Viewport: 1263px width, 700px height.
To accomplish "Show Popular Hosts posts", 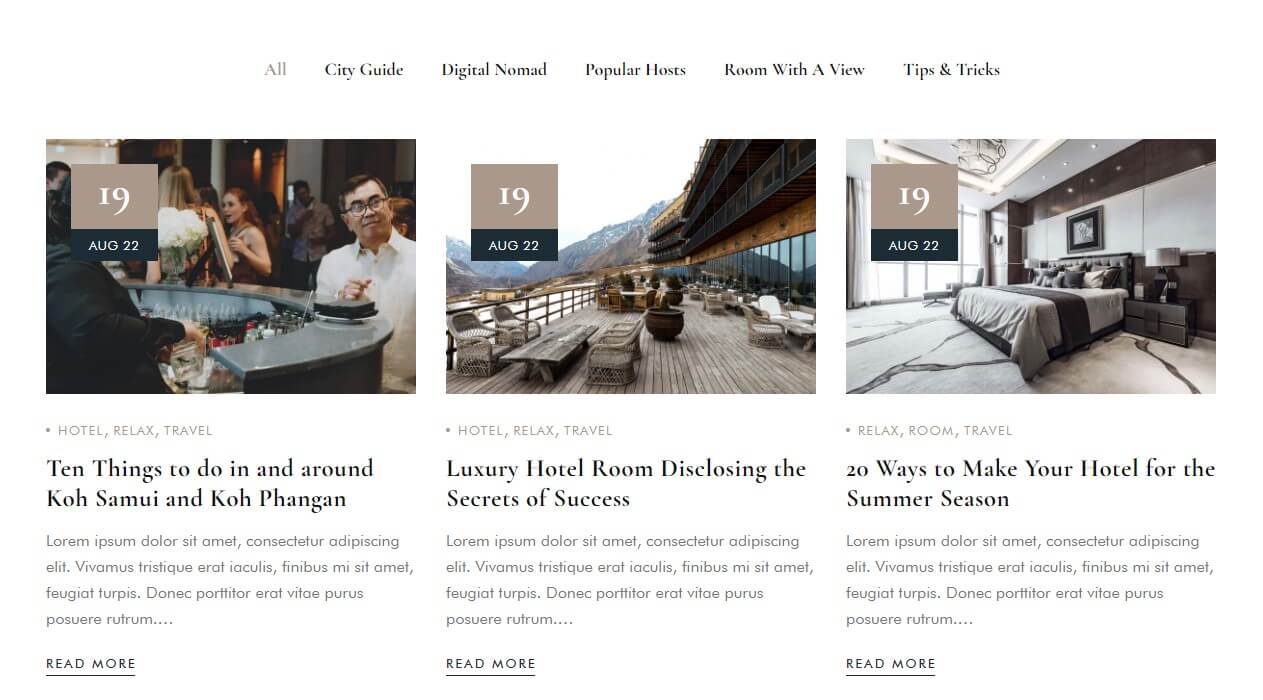I will [635, 69].
